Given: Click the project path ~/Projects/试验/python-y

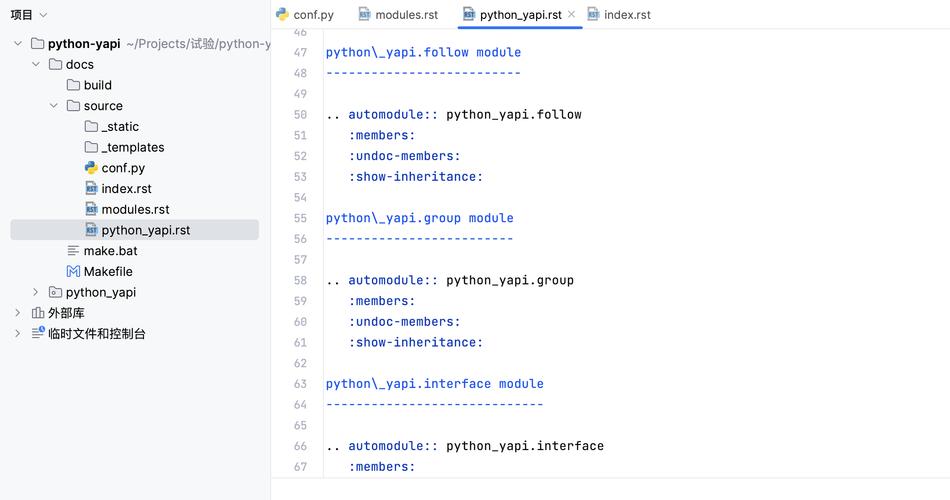Looking at the screenshot, I should (x=198, y=44).
